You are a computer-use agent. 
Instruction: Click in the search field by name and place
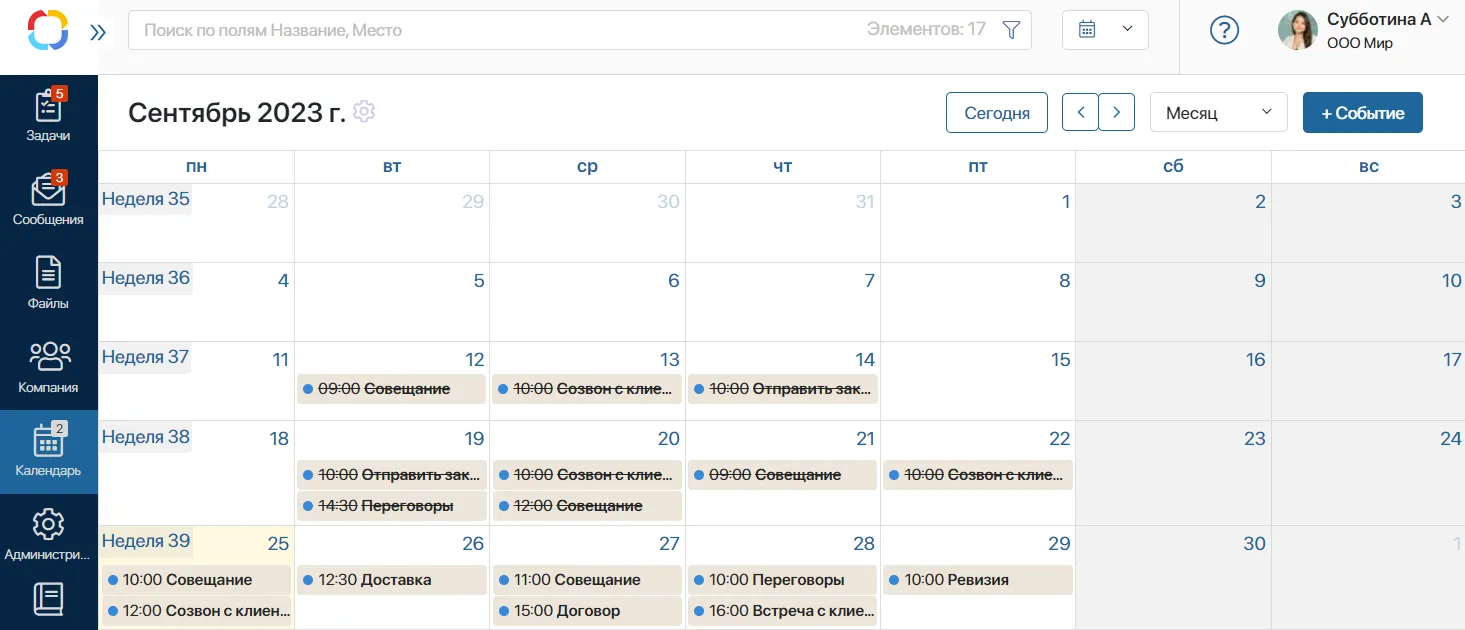point(500,30)
